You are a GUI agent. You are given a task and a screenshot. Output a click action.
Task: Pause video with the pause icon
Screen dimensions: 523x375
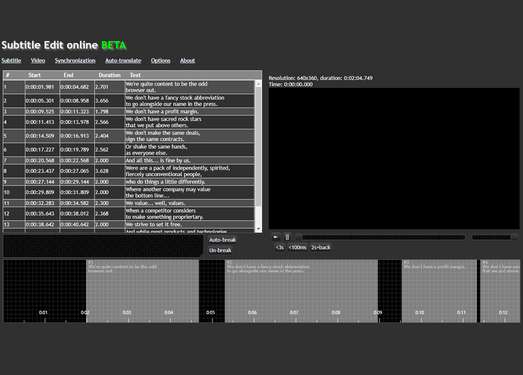click(x=287, y=237)
